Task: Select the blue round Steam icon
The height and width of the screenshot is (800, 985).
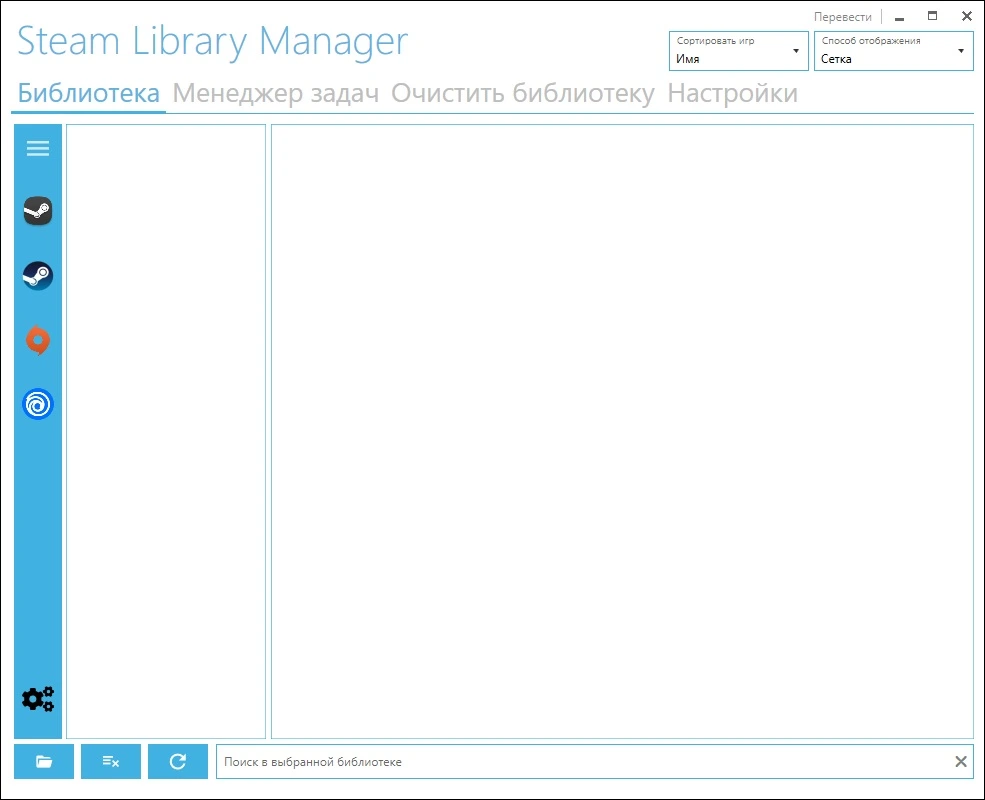Action: [38, 276]
